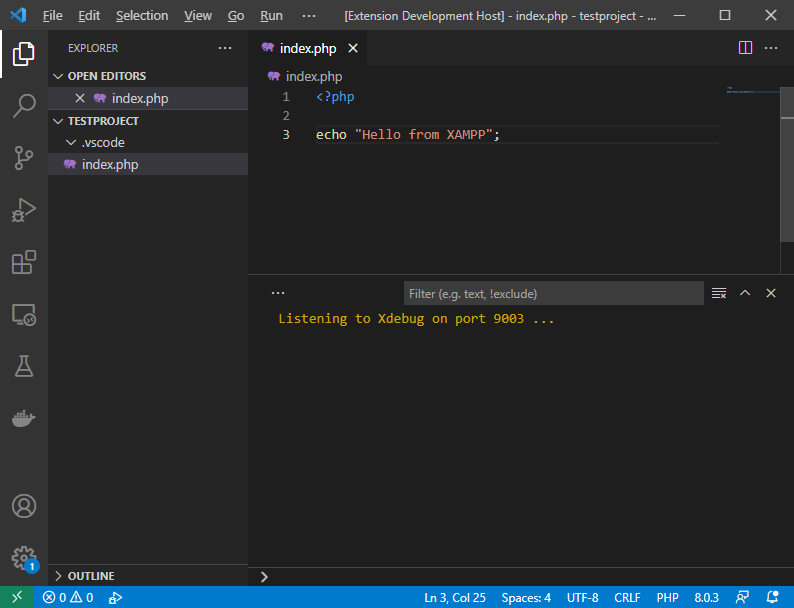This screenshot has height=608, width=794.
Task: Open the Extensions view
Action: [23, 262]
